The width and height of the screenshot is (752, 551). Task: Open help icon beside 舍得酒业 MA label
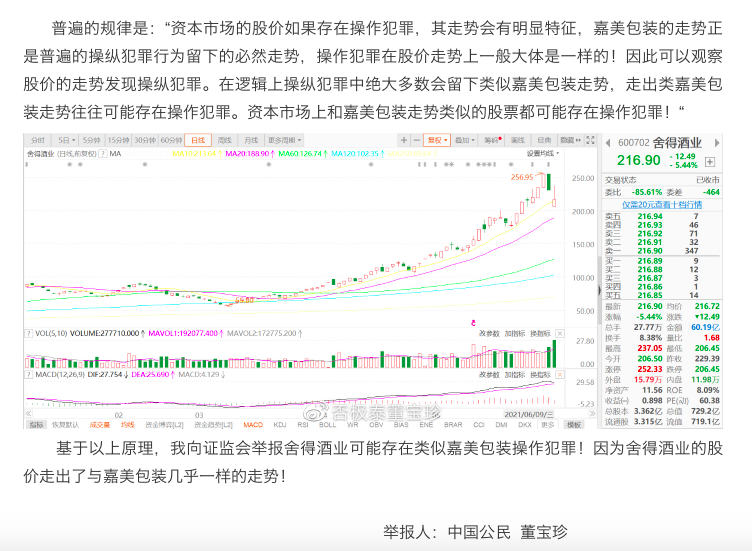(x=103, y=154)
